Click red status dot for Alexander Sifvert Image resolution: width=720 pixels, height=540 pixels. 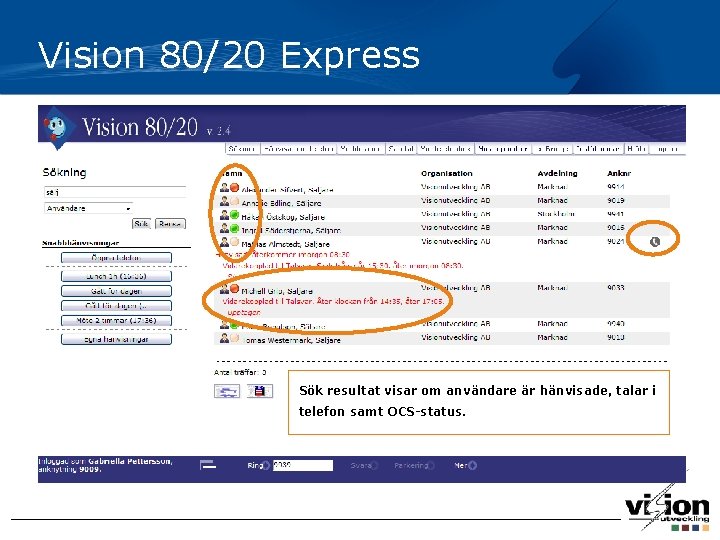coord(234,187)
